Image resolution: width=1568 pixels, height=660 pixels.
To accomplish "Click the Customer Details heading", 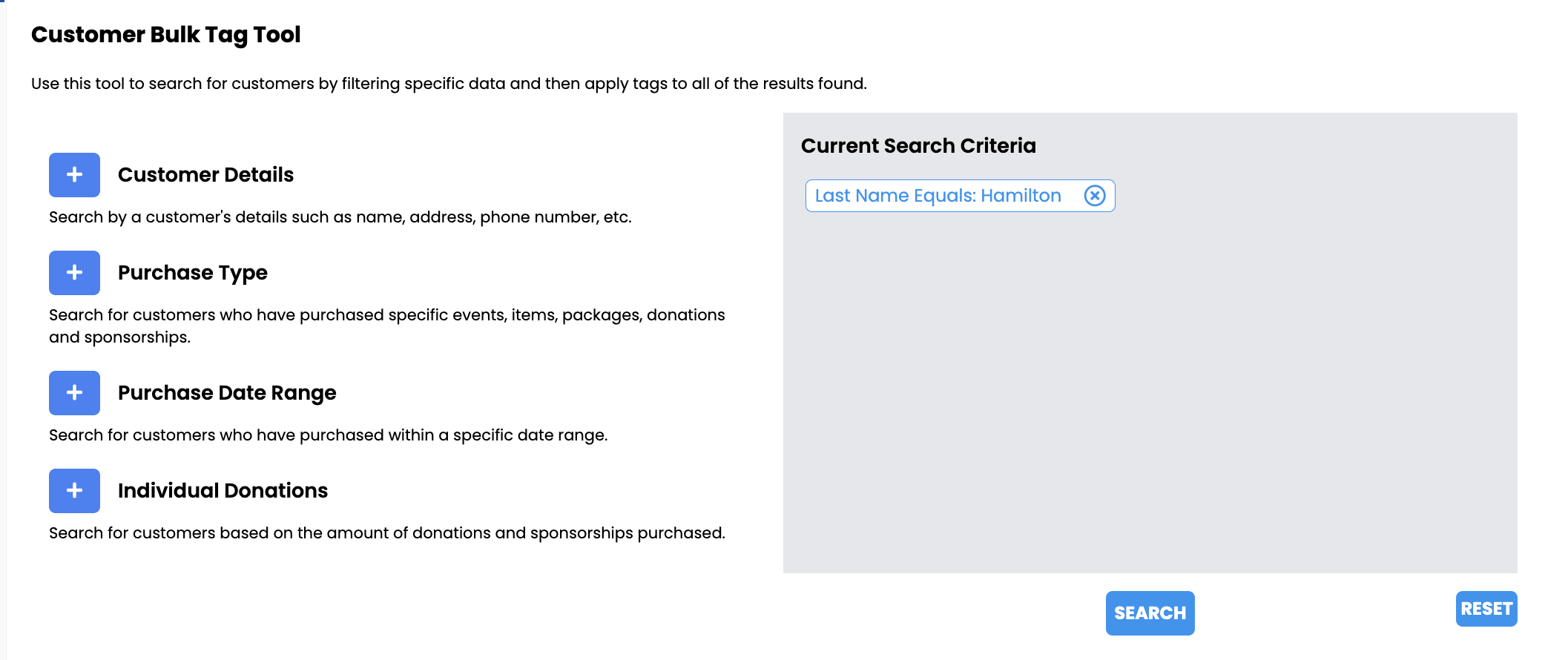I will pos(205,175).
